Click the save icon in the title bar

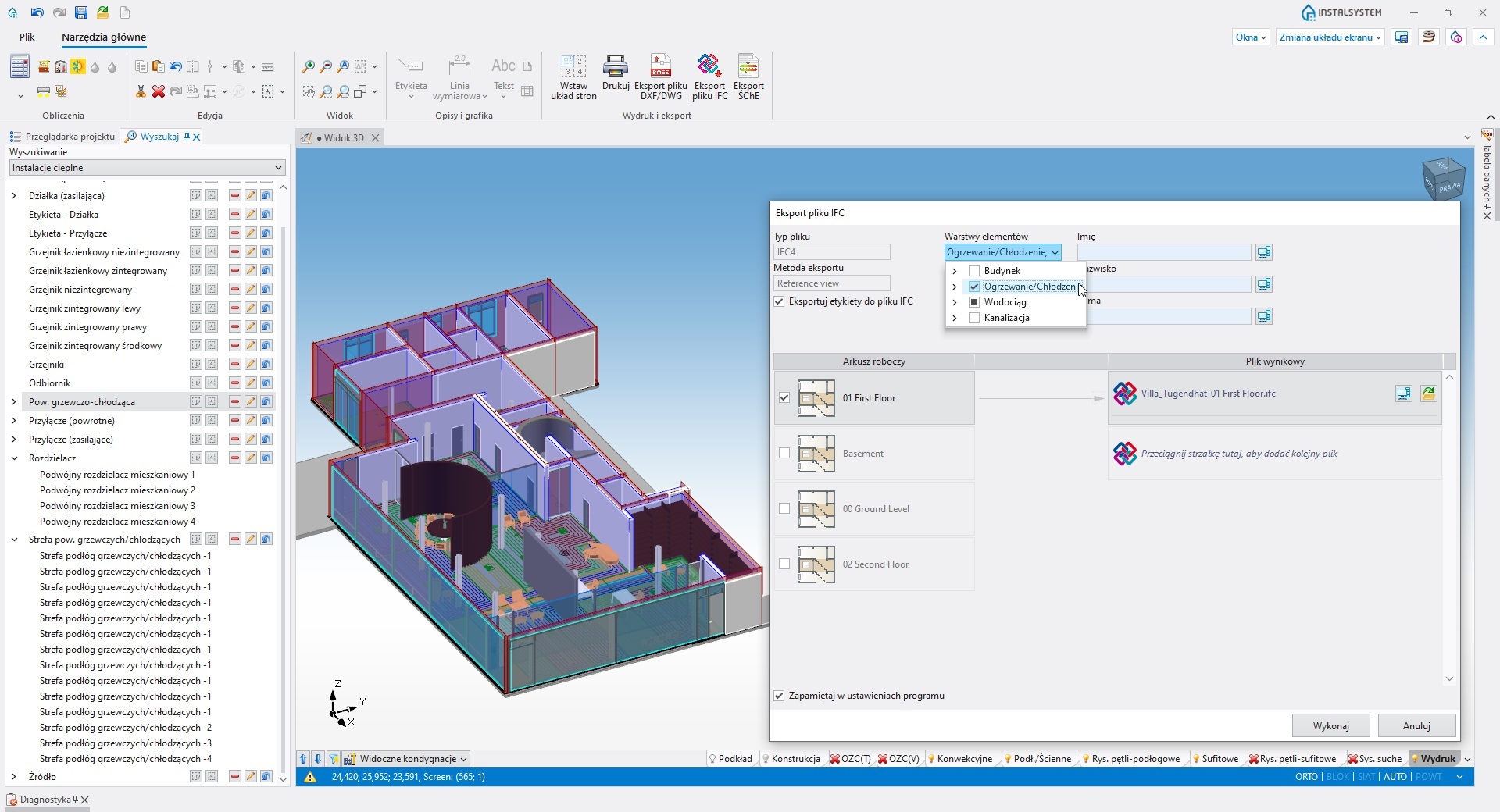click(x=81, y=12)
